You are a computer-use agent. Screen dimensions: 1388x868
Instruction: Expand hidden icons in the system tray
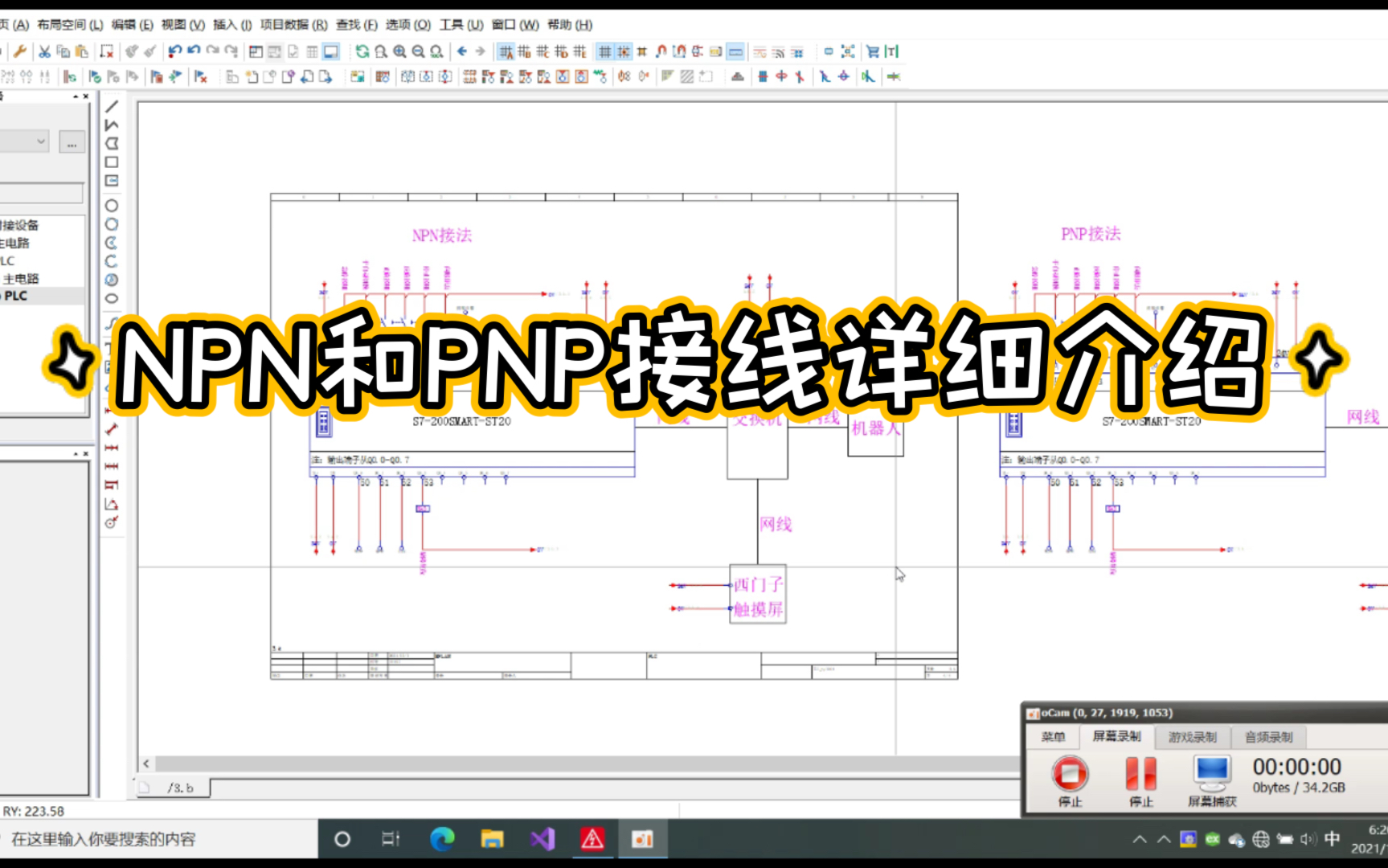pos(1141,838)
